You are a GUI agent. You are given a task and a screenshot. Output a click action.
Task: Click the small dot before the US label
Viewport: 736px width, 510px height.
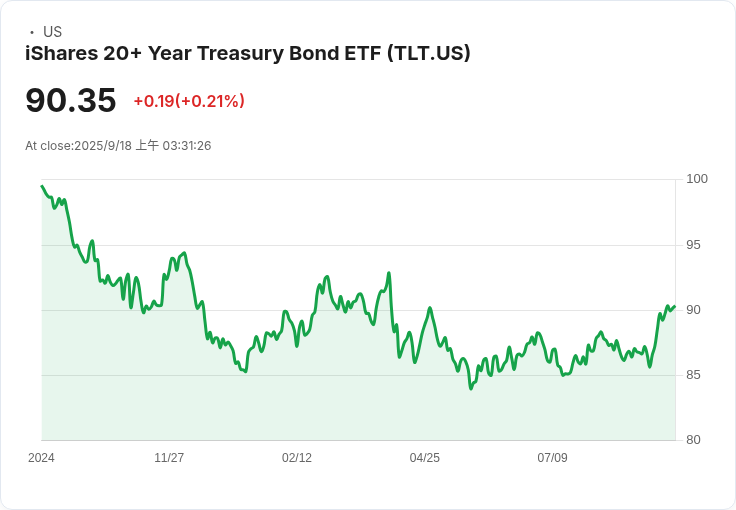click(32, 32)
